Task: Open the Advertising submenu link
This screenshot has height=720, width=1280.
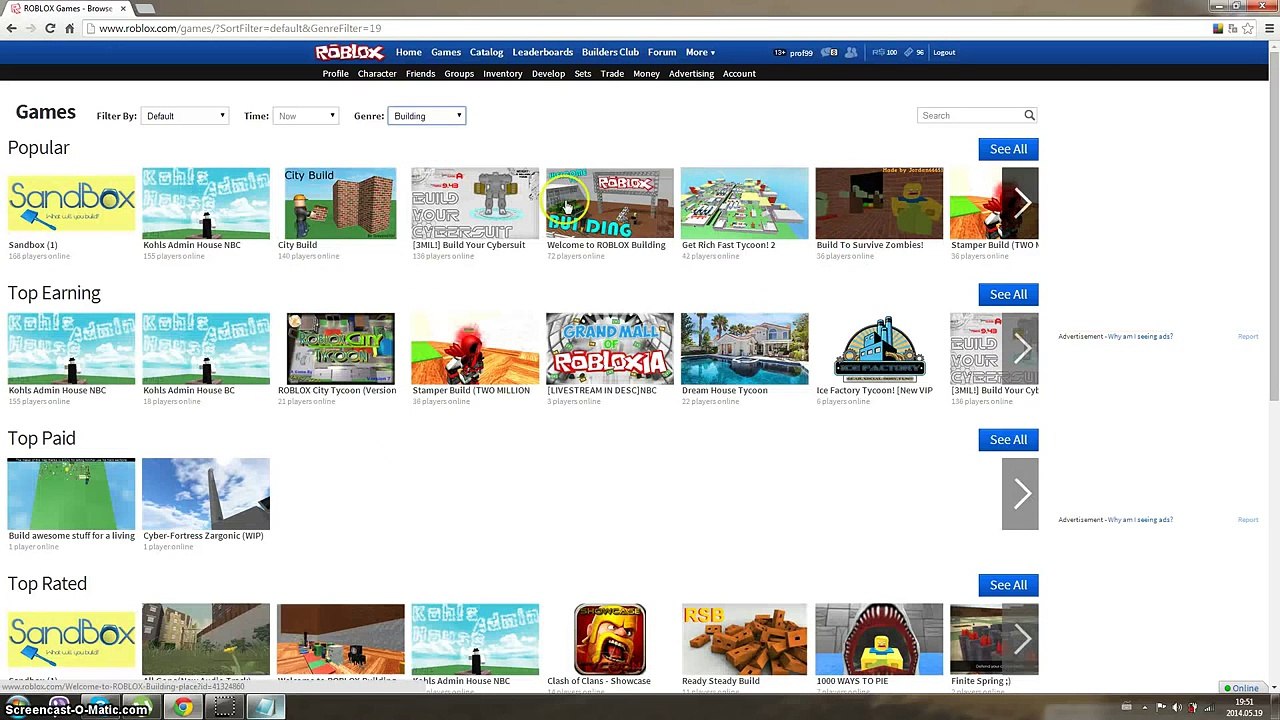Action: [x=691, y=74]
